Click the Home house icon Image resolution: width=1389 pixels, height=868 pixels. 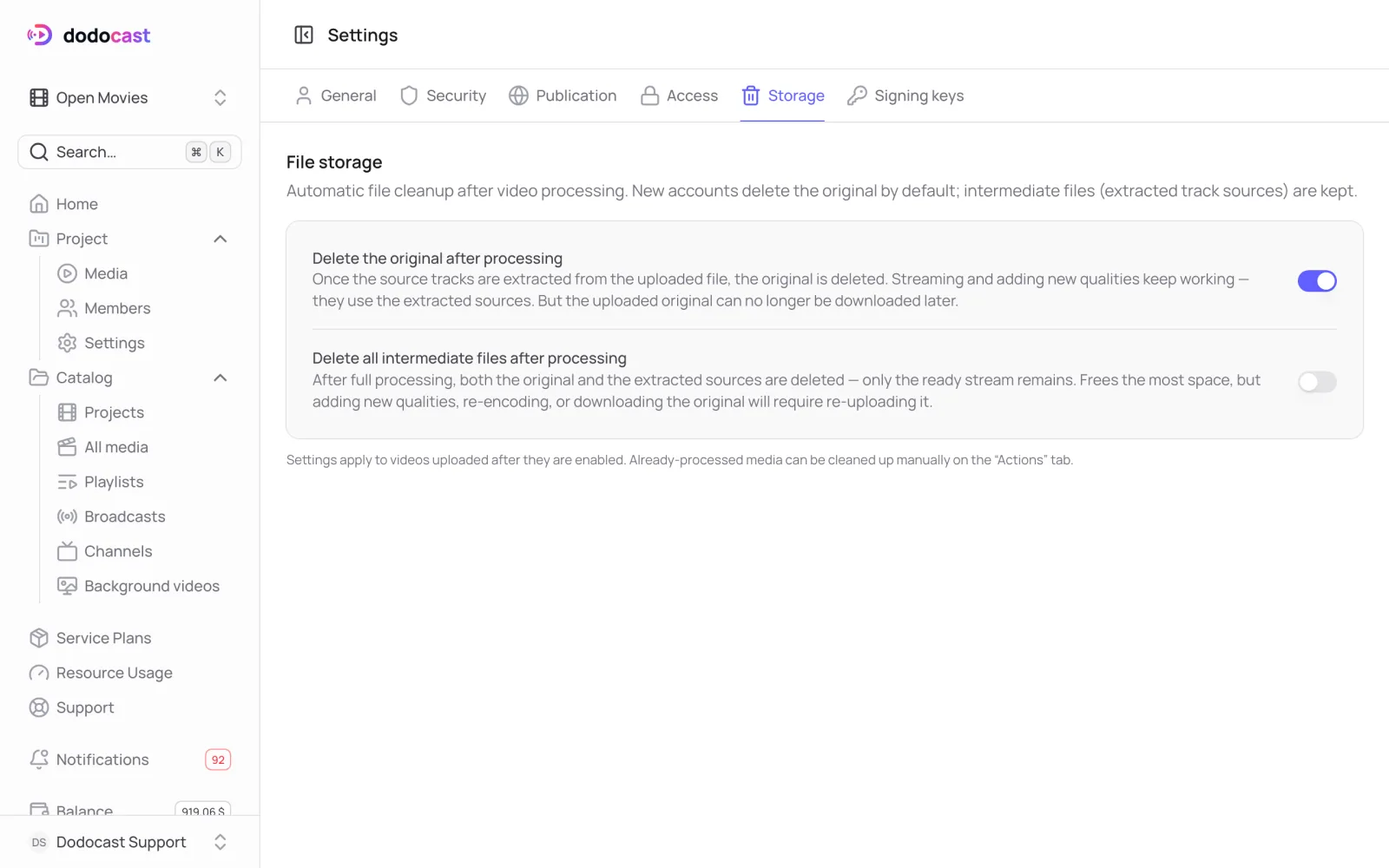[39, 204]
